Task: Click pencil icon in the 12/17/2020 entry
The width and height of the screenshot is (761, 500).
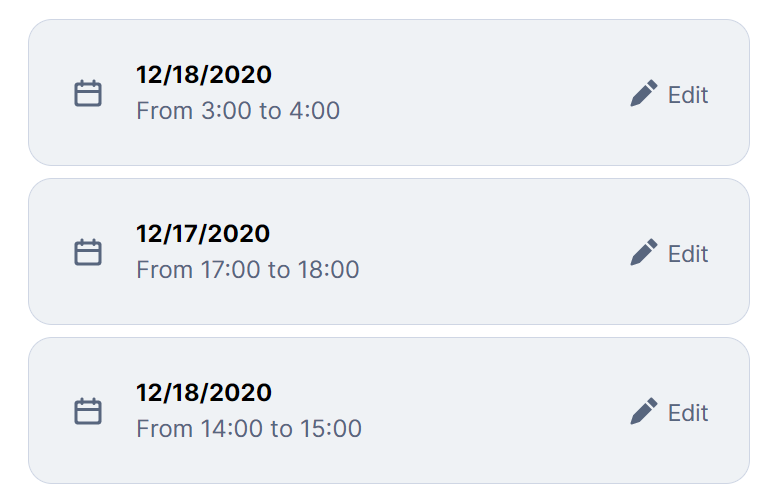Action: tap(644, 252)
